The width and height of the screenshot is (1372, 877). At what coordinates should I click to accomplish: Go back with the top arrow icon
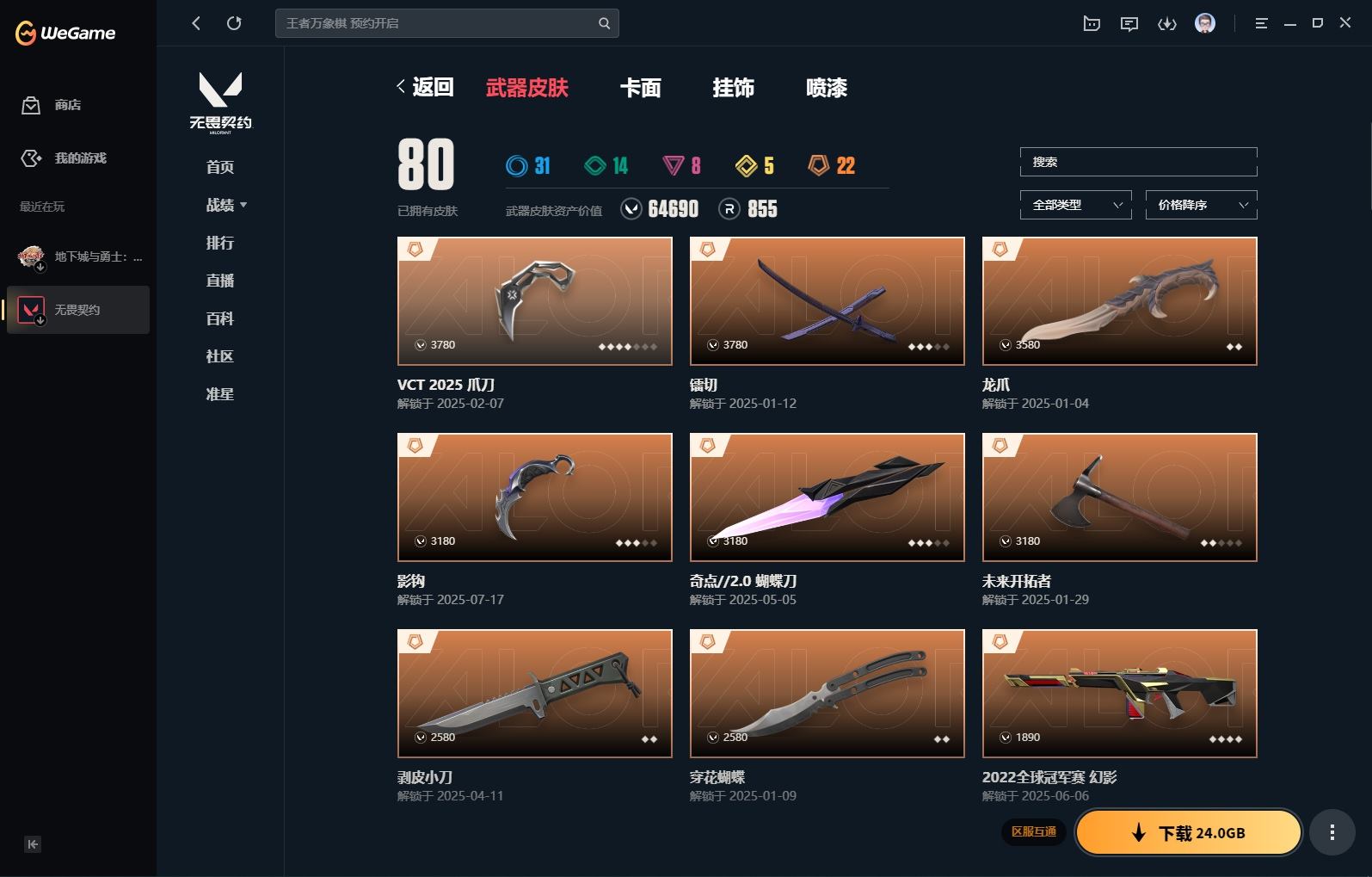point(196,23)
